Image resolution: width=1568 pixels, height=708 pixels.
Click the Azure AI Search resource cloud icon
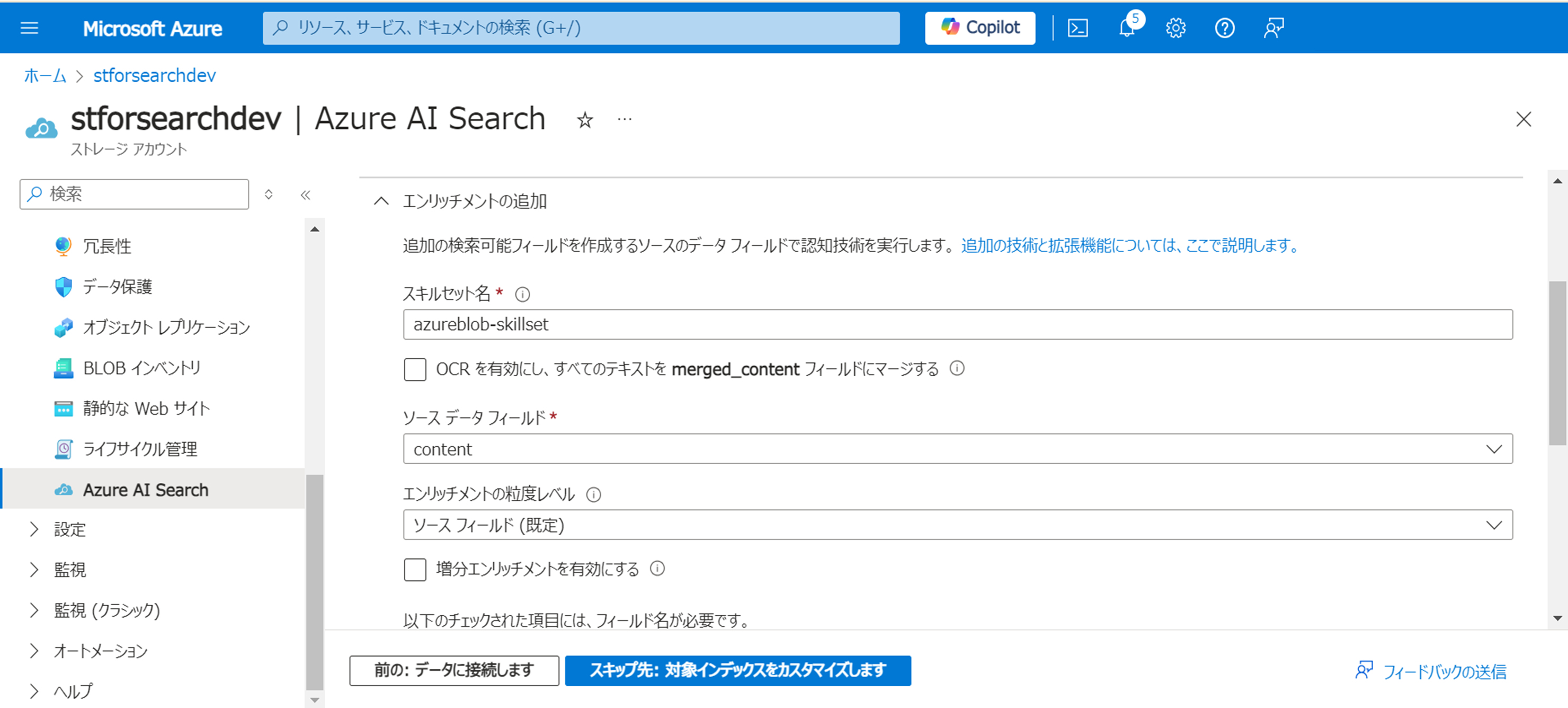click(x=41, y=128)
